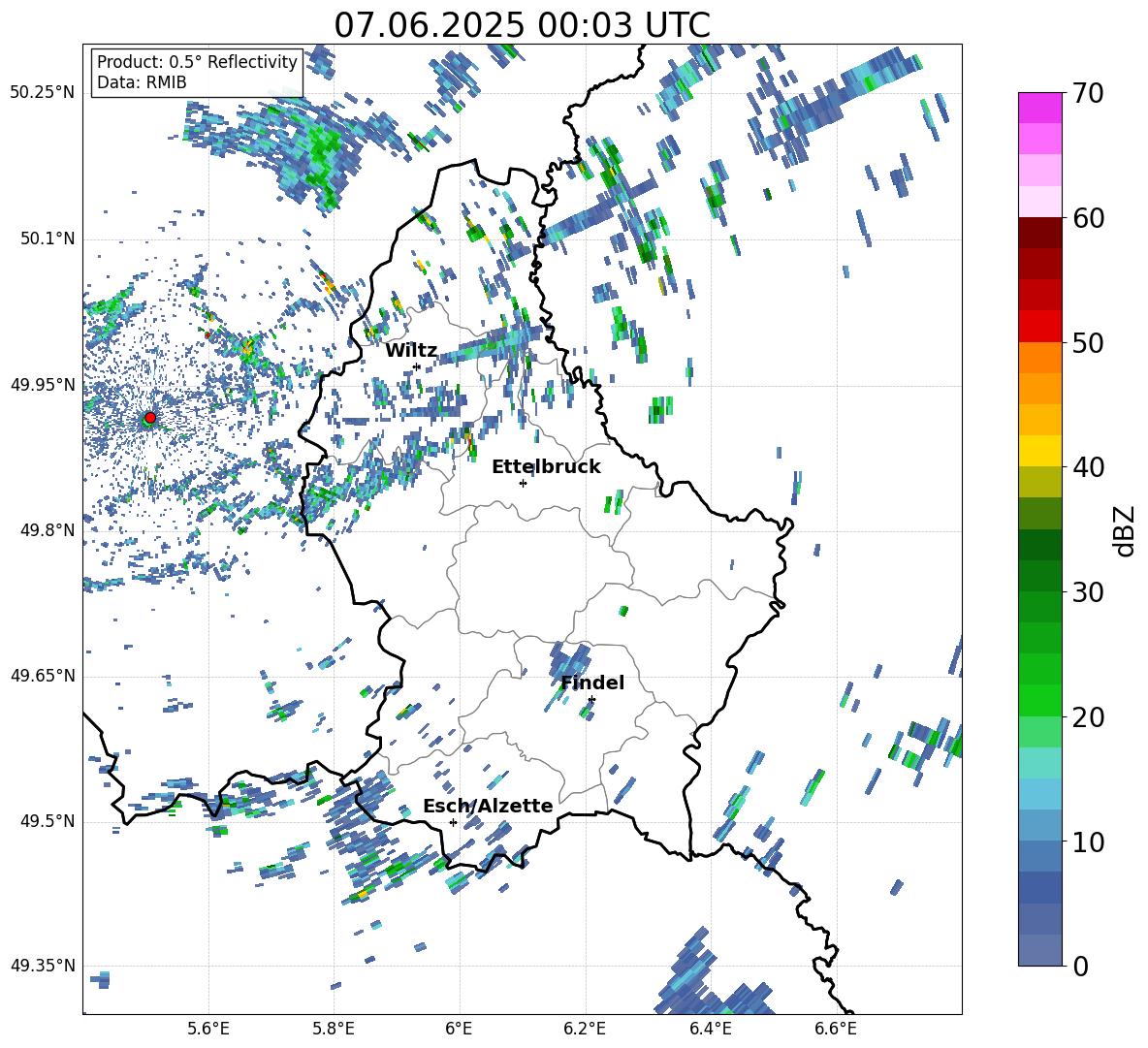Click the 6.4°E longitude label
Viewport: 1148px width, 1048px height.
[710, 1029]
